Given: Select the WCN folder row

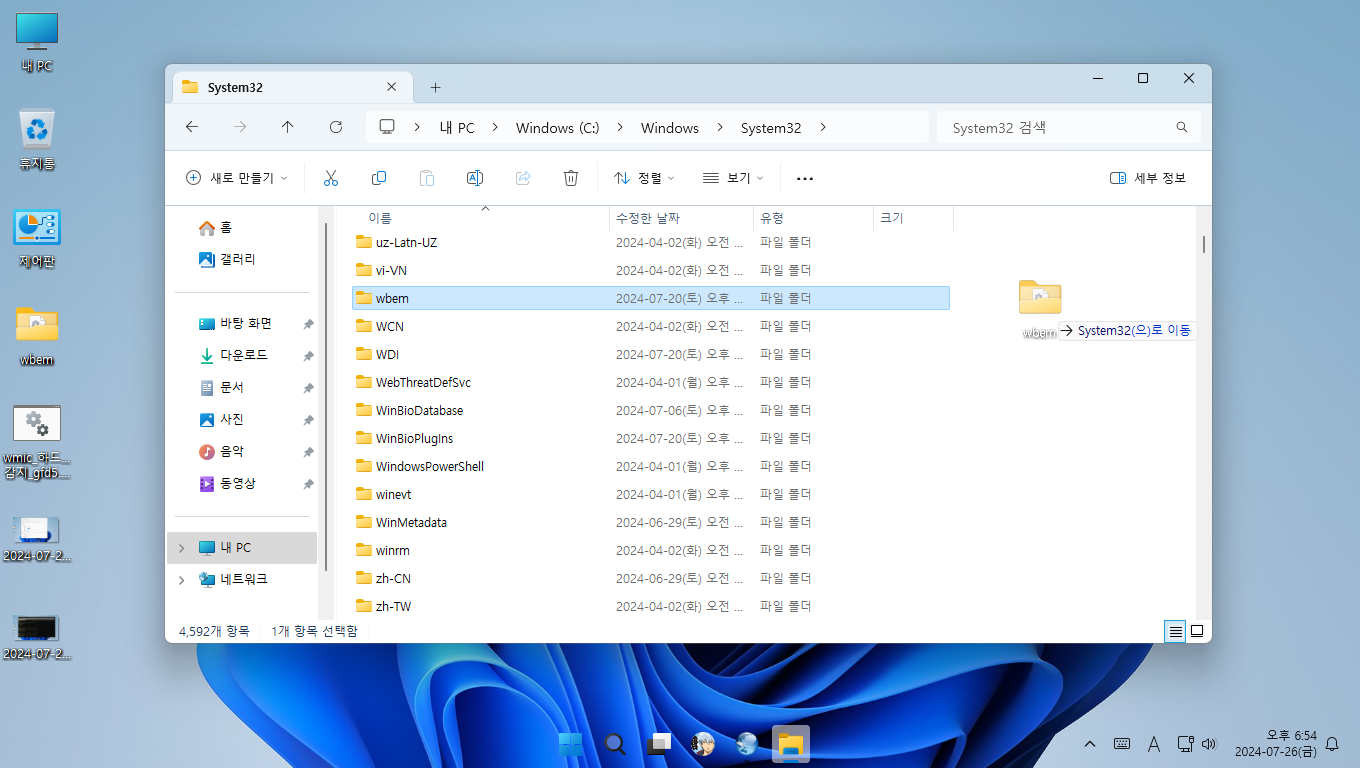Looking at the screenshot, I should click(x=650, y=326).
